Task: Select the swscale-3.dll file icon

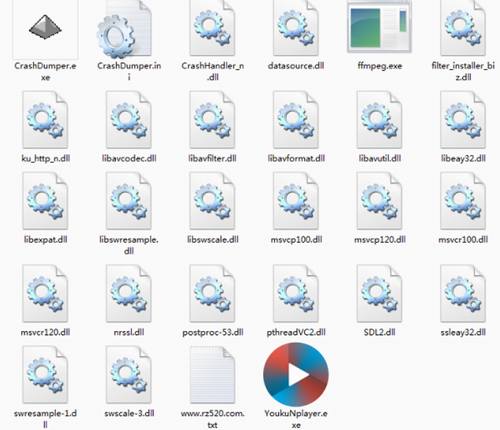Action: [129, 375]
